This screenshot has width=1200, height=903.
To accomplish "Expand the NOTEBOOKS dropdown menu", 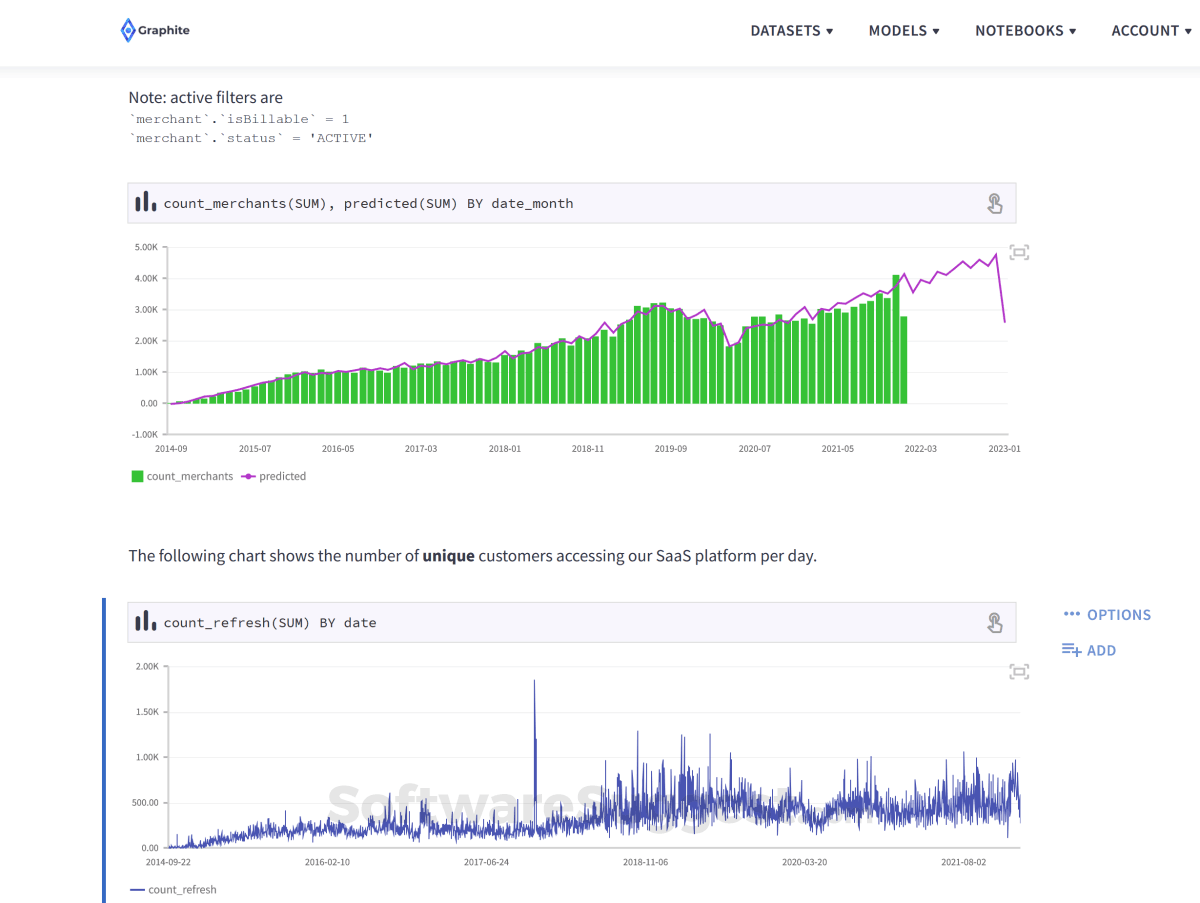I will pos(1025,31).
